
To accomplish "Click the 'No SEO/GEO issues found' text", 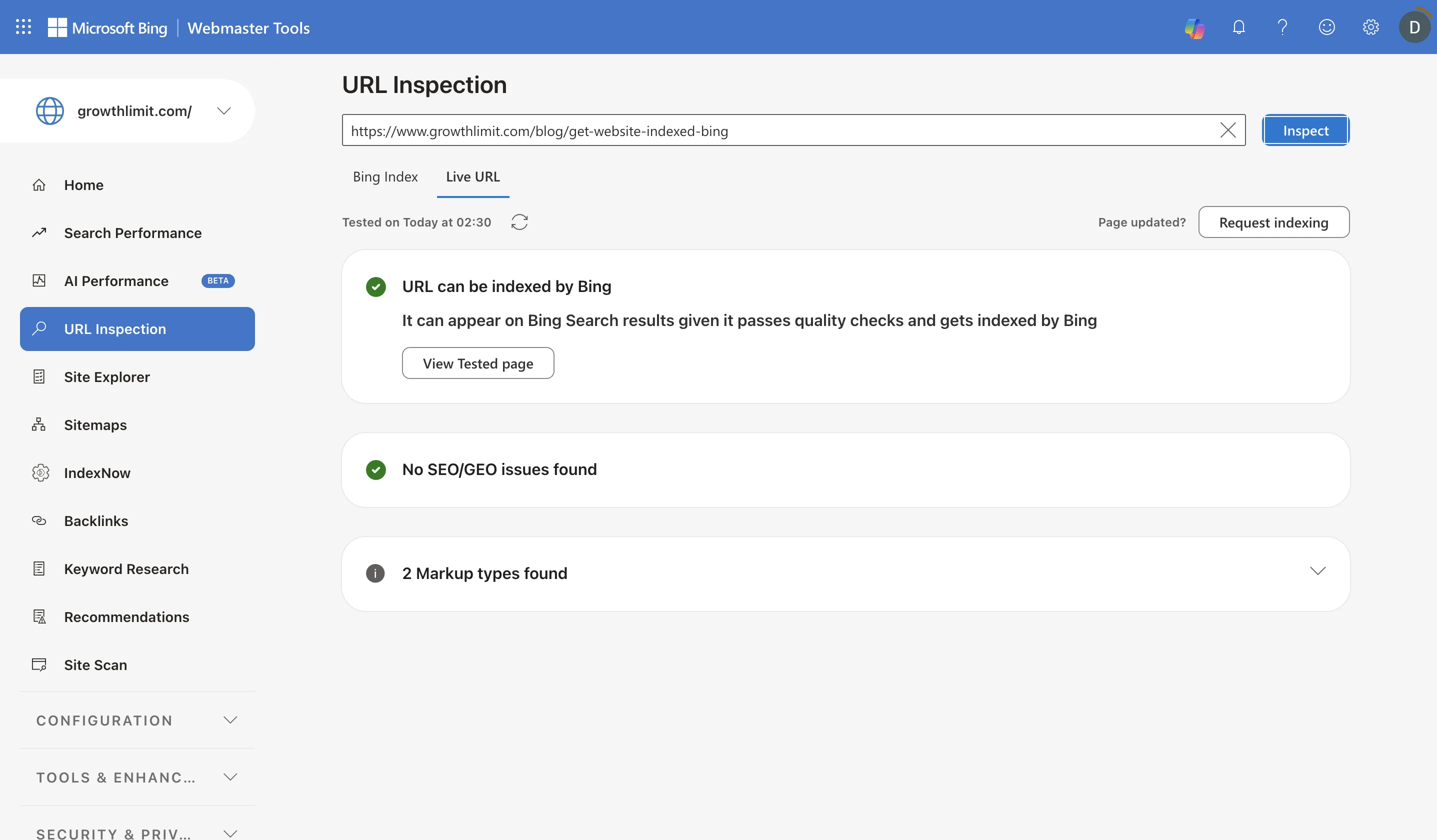I will (x=499, y=469).
